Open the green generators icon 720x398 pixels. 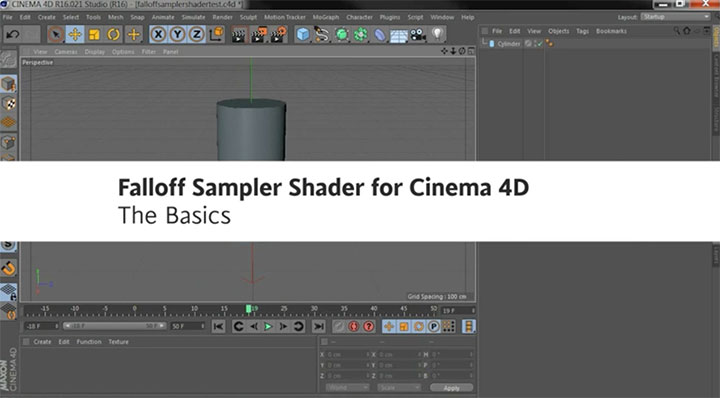pyautogui.click(x=341, y=34)
